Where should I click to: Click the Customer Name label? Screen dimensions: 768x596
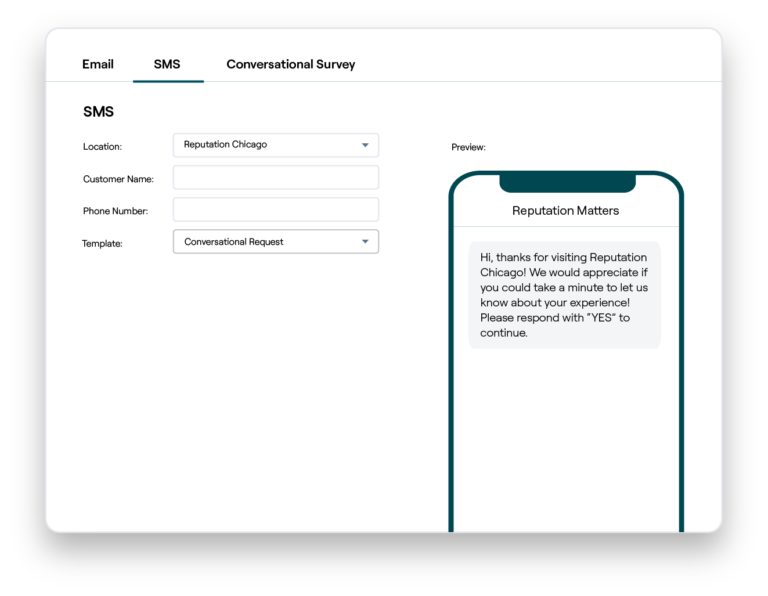(x=118, y=179)
